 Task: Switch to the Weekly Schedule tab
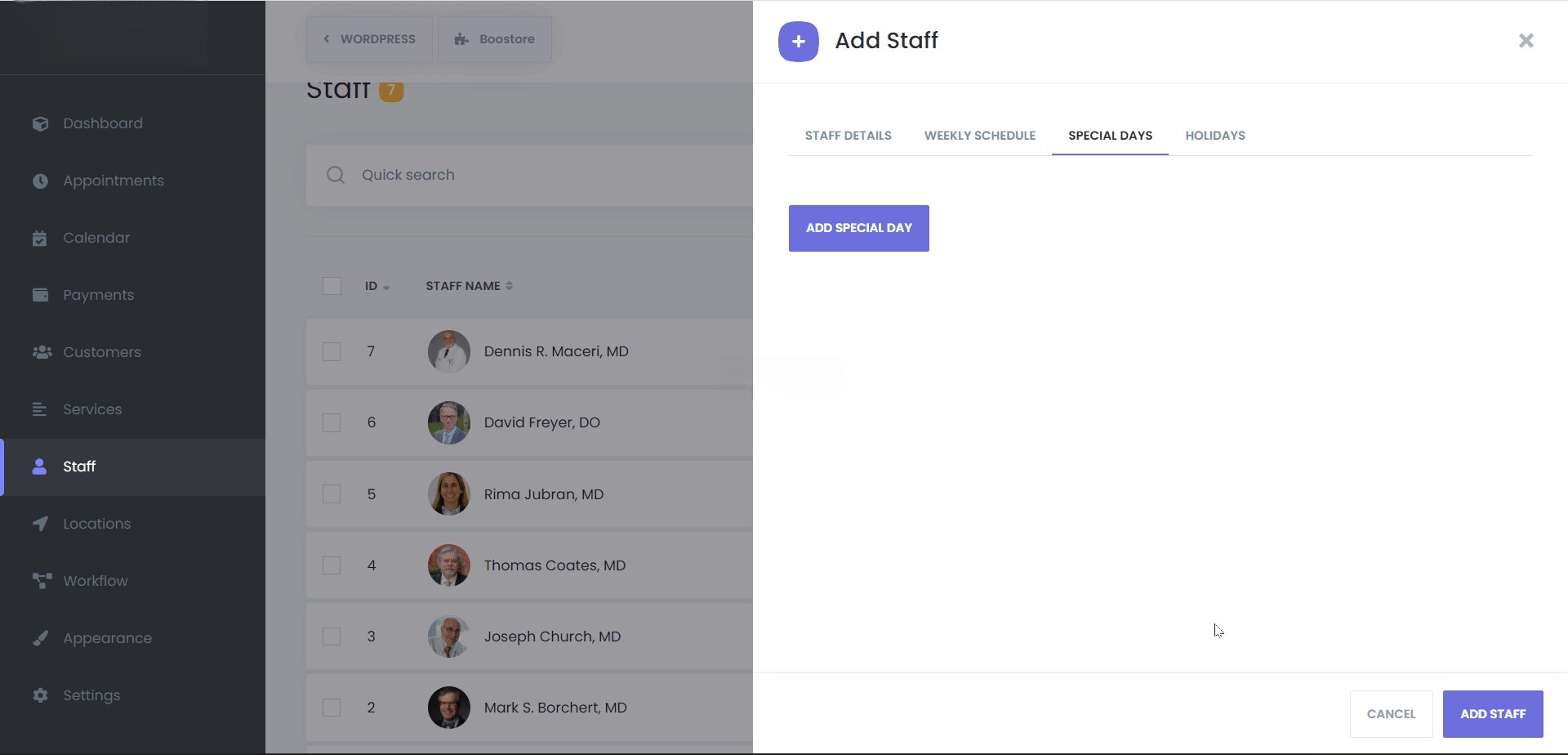(x=979, y=136)
